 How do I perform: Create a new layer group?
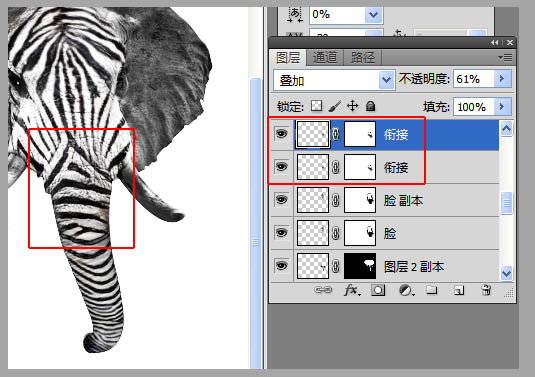(x=432, y=290)
